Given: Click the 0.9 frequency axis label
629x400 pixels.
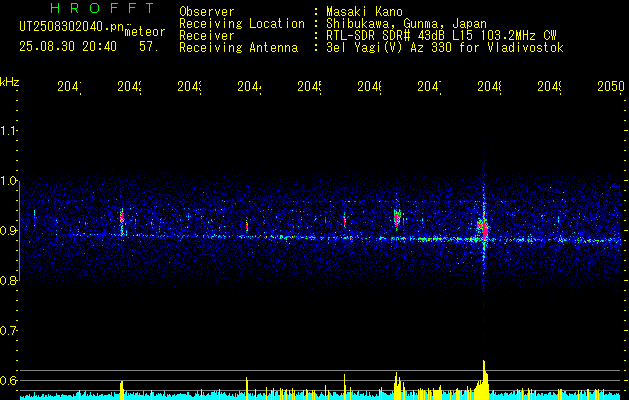Looking at the screenshot, I should pos(8,231).
